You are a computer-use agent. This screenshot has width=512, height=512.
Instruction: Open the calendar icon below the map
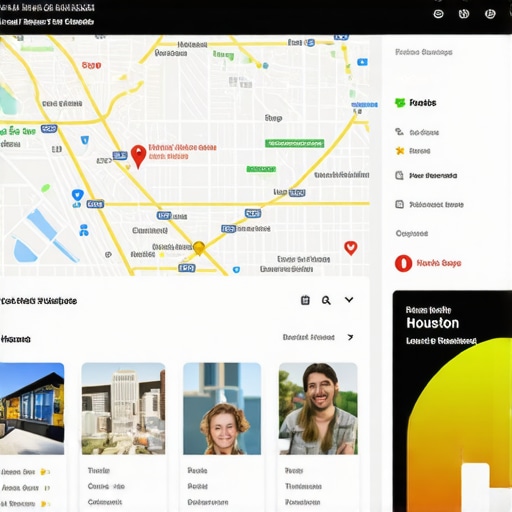pos(305,300)
